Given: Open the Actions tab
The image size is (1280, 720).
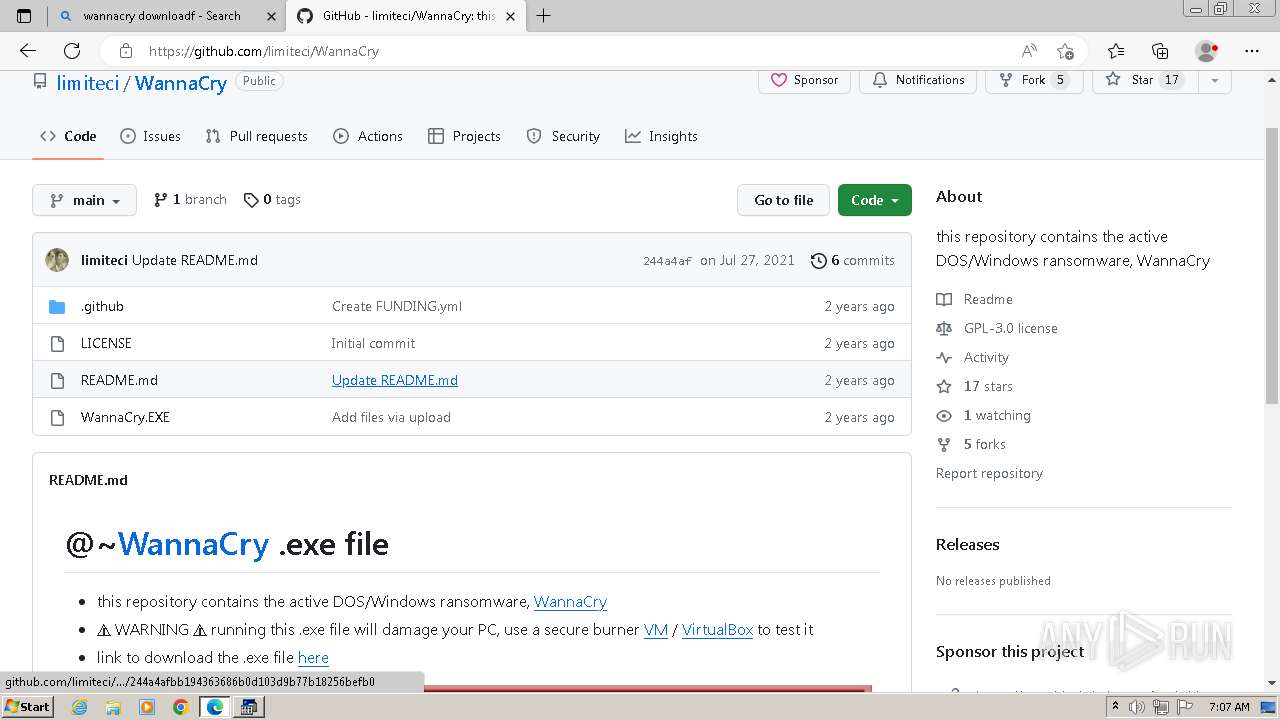Looking at the screenshot, I should tap(368, 136).
